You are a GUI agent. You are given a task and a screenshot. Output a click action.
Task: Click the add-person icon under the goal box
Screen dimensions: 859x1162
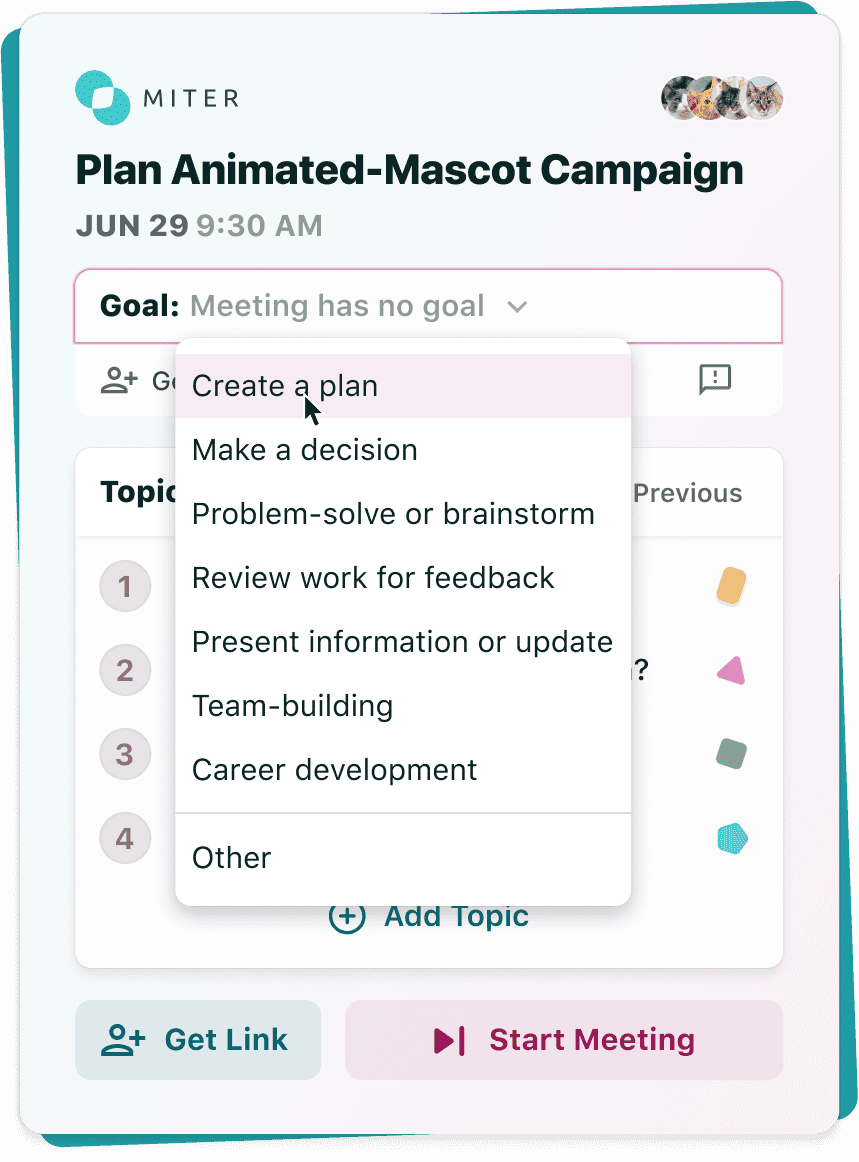coord(119,380)
